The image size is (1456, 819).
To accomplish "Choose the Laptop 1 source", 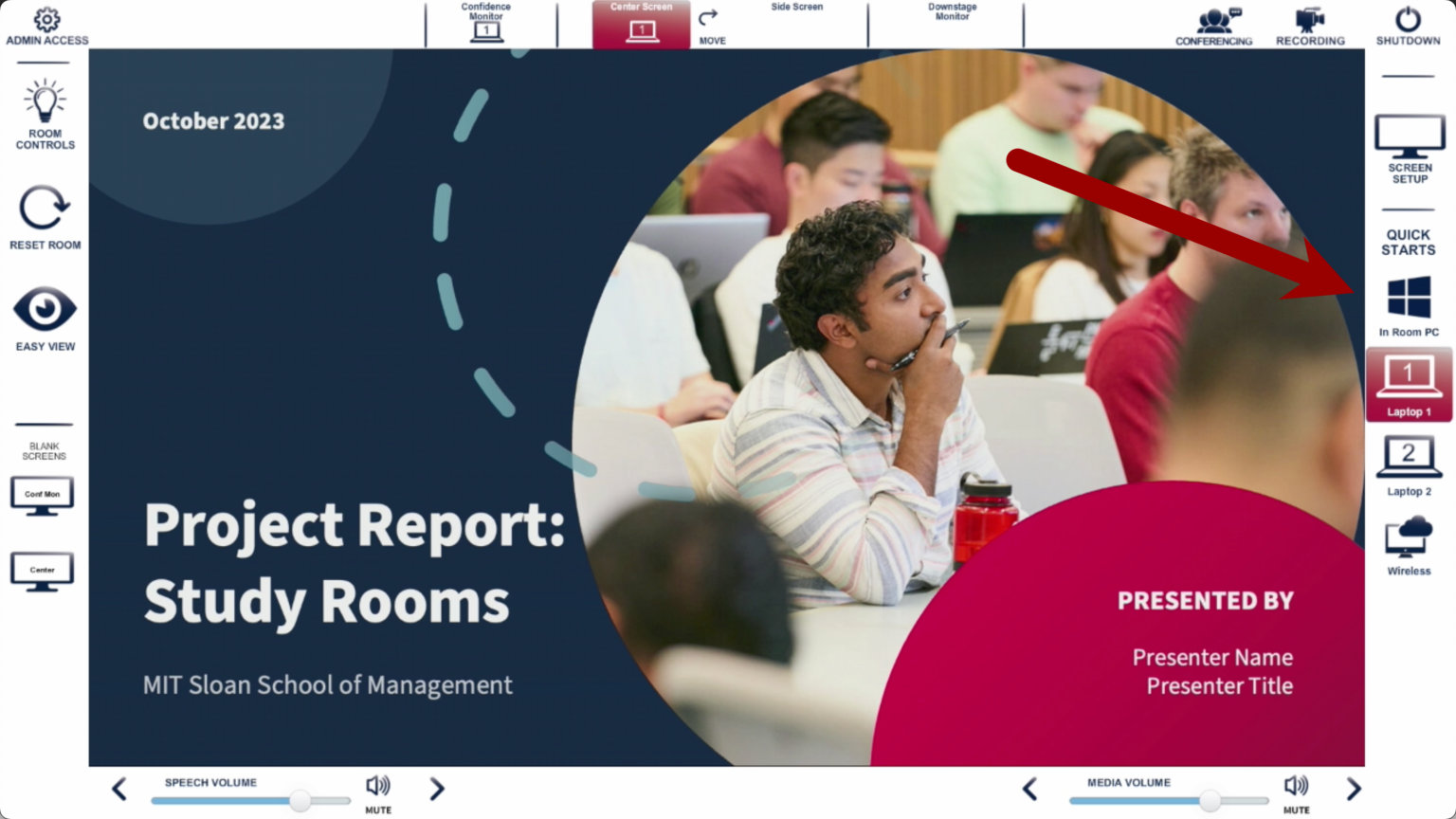I will click(x=1409, y=384).
